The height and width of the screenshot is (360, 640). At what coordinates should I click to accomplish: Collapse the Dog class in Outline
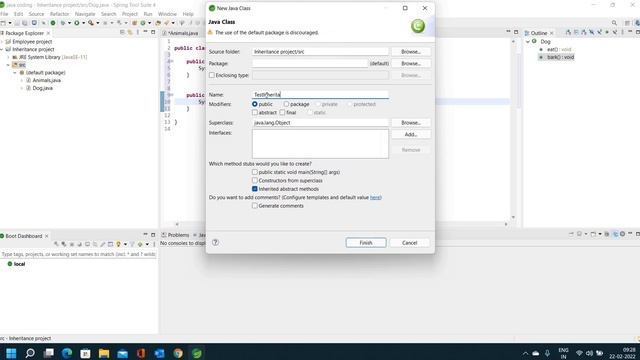coord(528,42)
